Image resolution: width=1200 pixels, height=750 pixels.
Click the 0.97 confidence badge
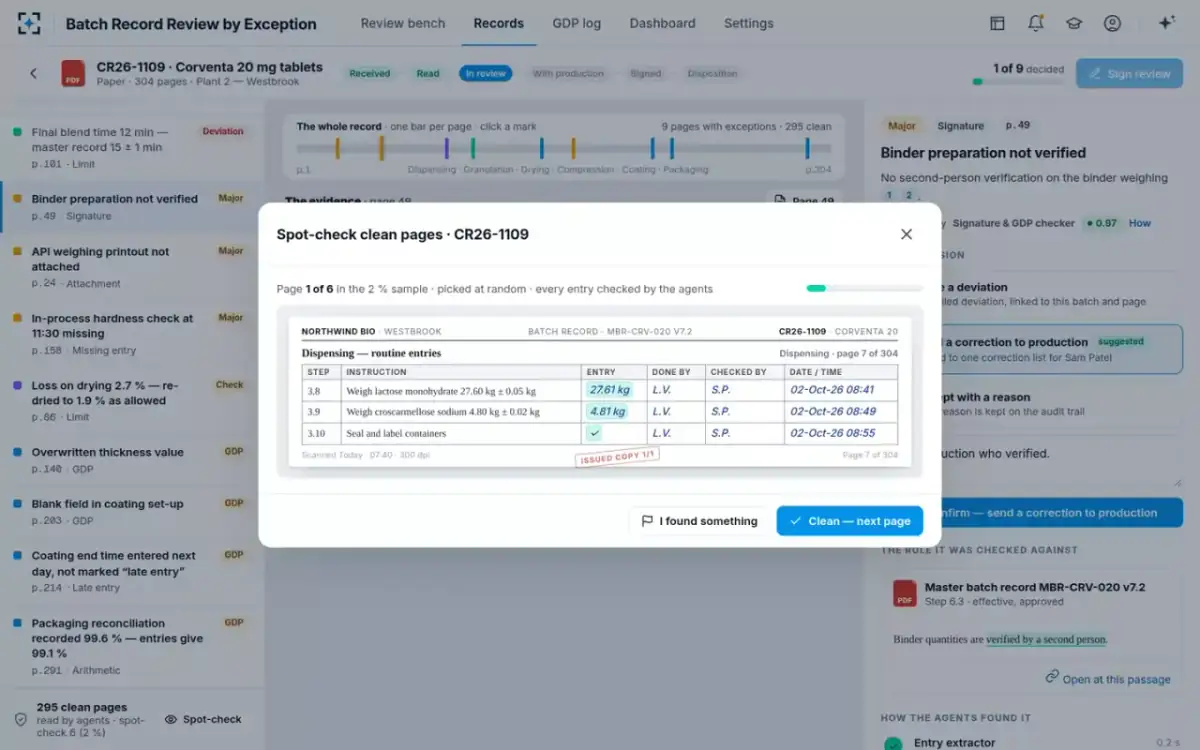coord(1101,223)
